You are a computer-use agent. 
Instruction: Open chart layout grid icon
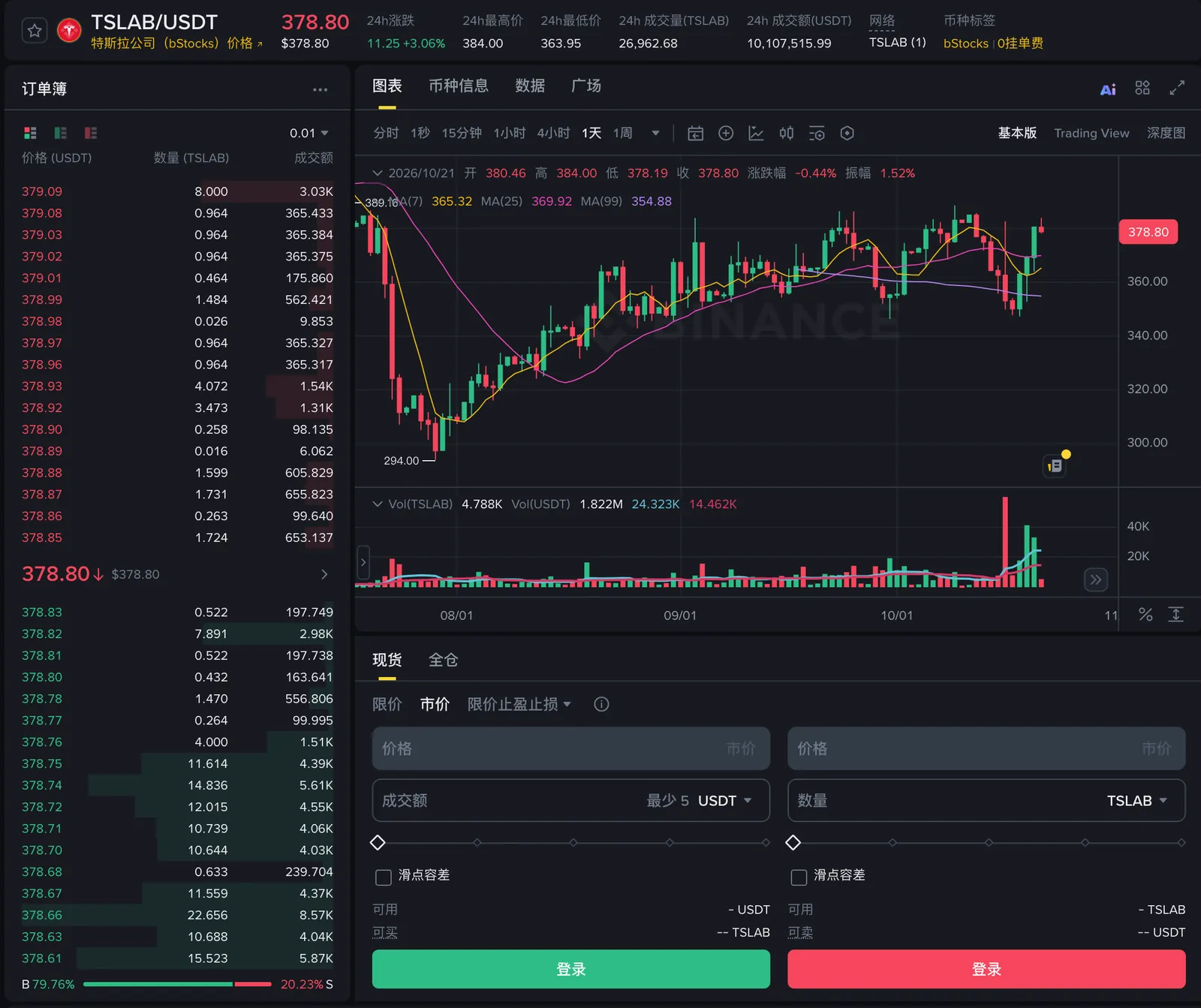tap(1142, 88)
